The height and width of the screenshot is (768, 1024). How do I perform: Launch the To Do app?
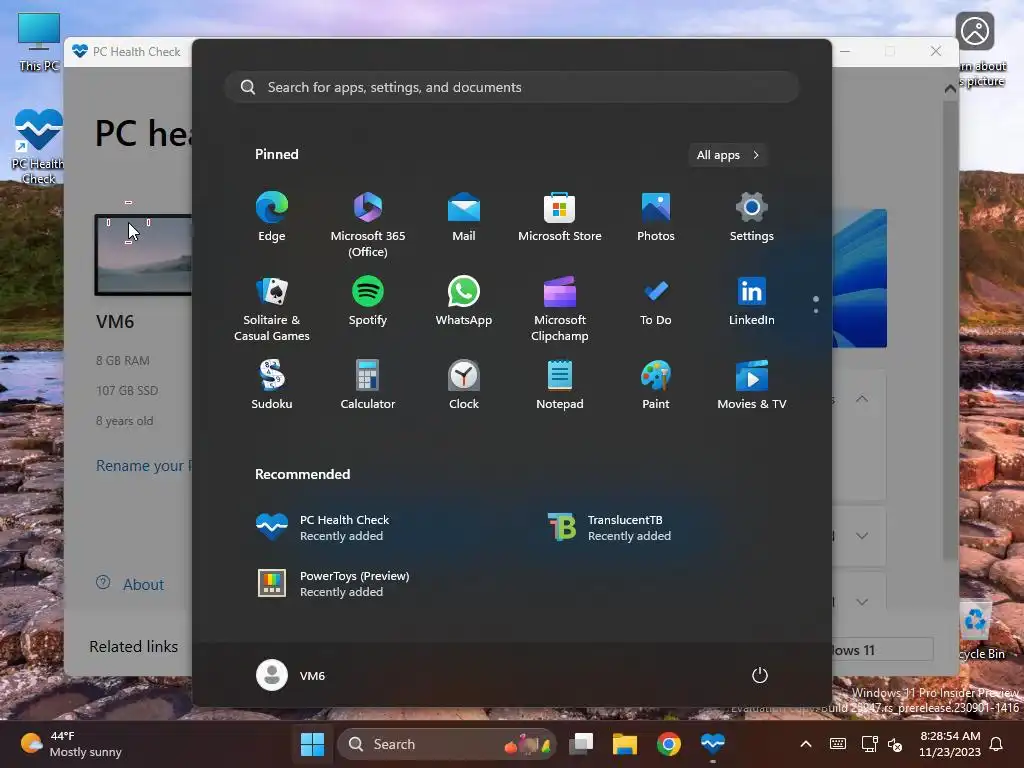tap(656, 301)
